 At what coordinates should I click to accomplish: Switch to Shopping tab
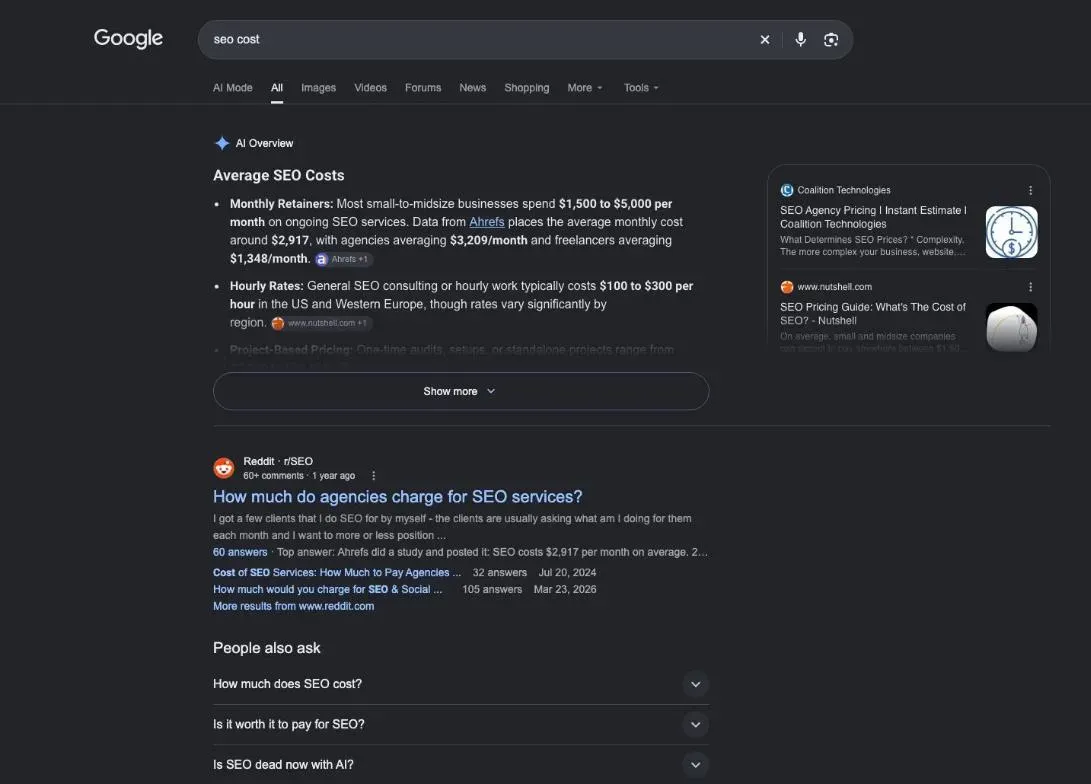[527, 88]
